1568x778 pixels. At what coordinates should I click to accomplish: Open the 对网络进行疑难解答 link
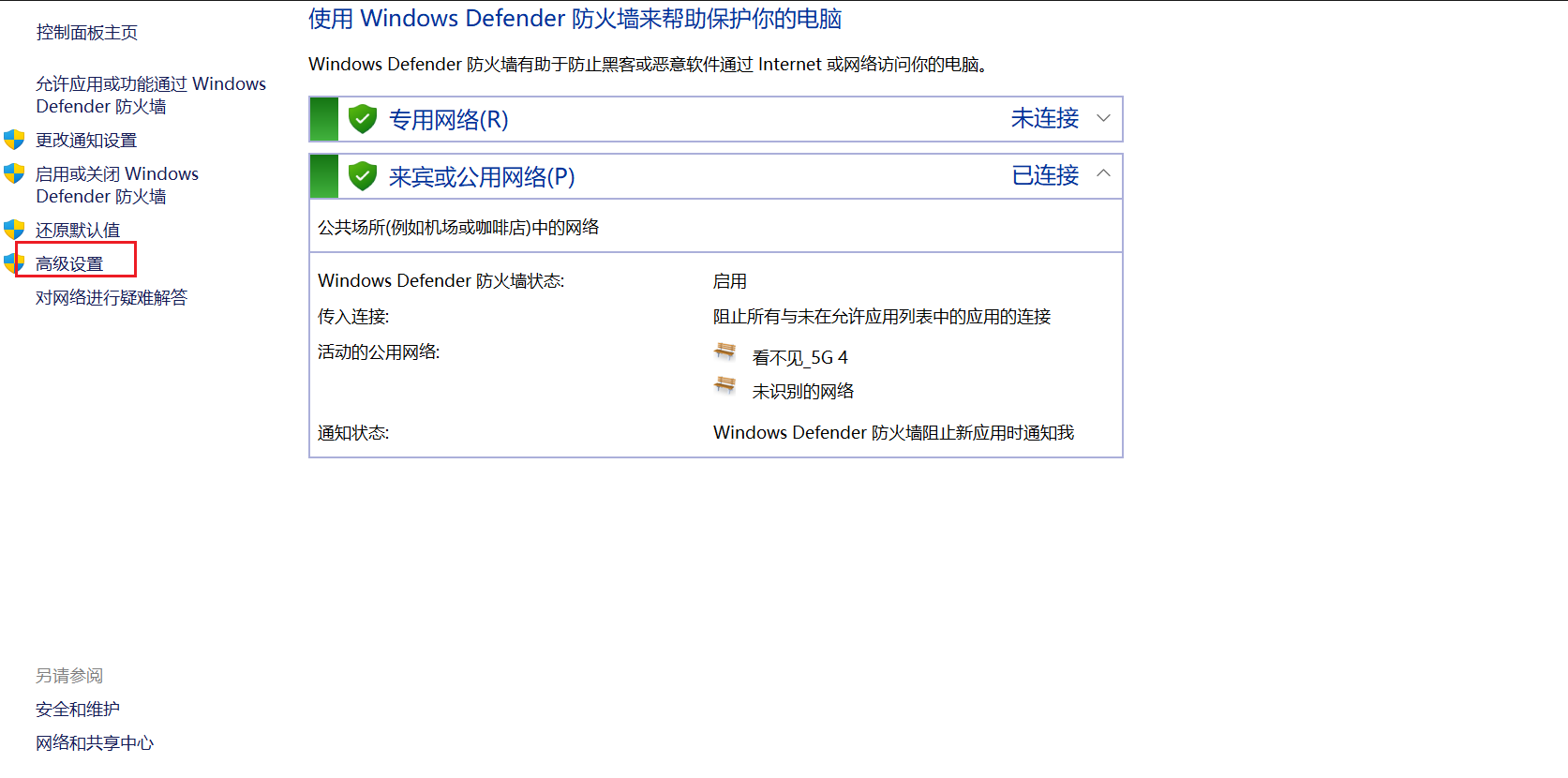click(x=112, y=297)
